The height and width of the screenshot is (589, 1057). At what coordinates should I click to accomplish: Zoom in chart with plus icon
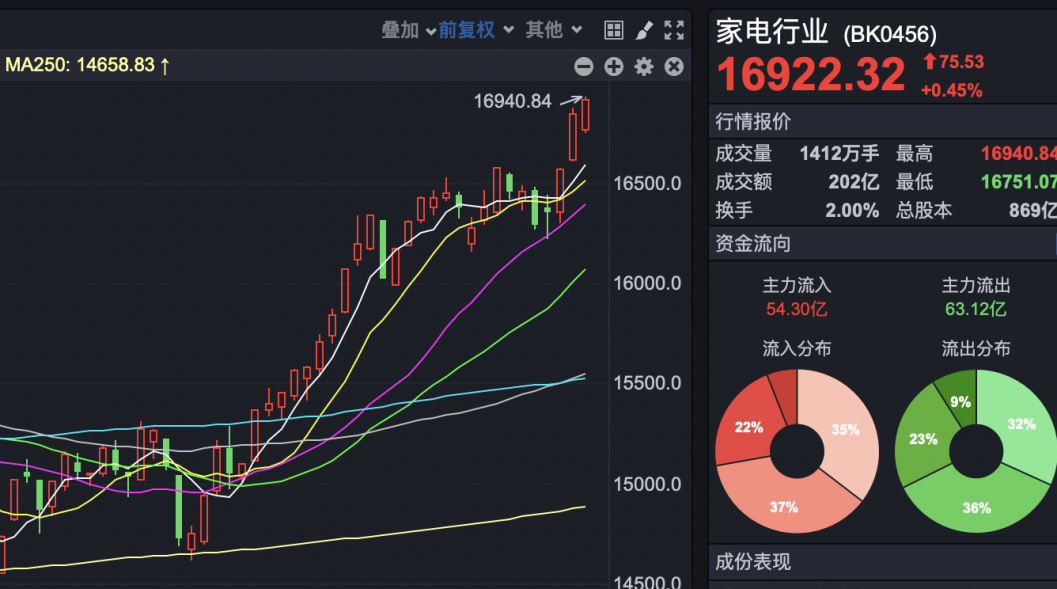click(x=613, y=66)
